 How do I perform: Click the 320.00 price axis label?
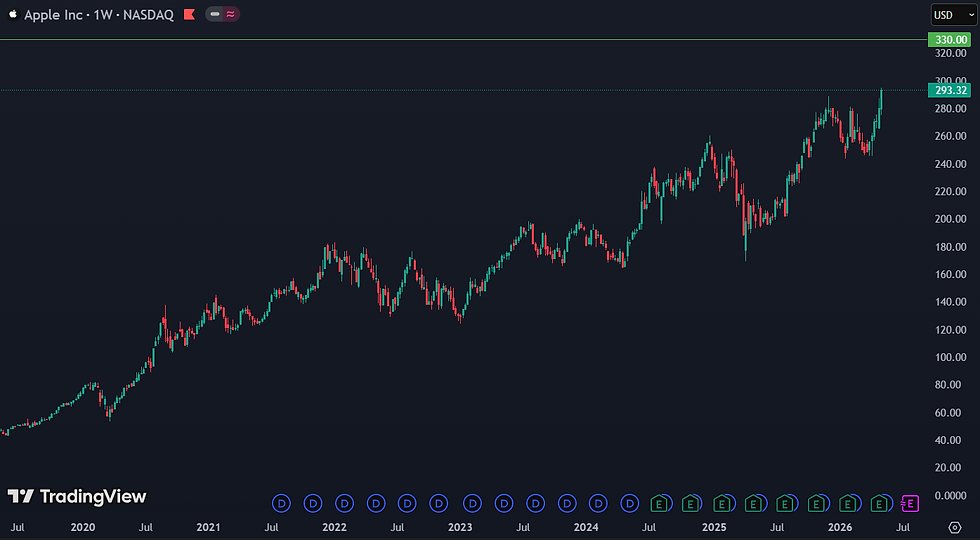coord(949,53)
